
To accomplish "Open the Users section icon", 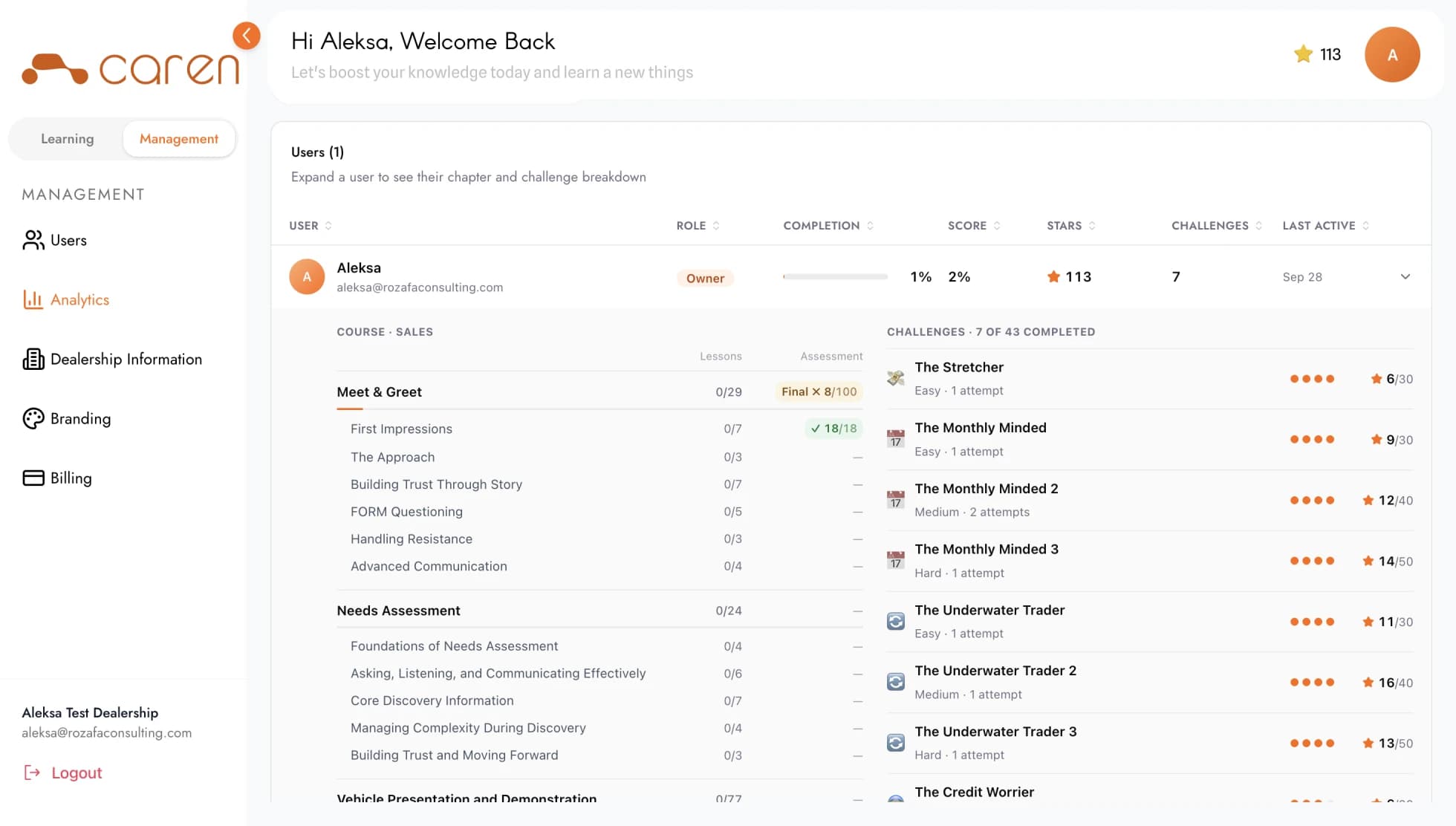I will tap(33, 240).
